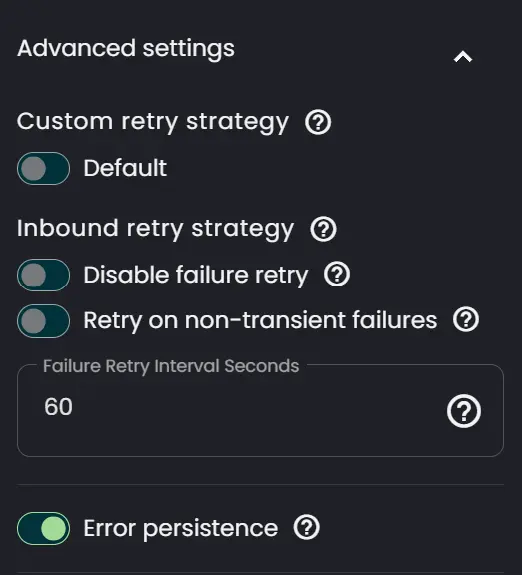This screenshot has height=575, width=522.
Task: Collapse Advanced settings with the chevron arrow
Action: point(463,57)
